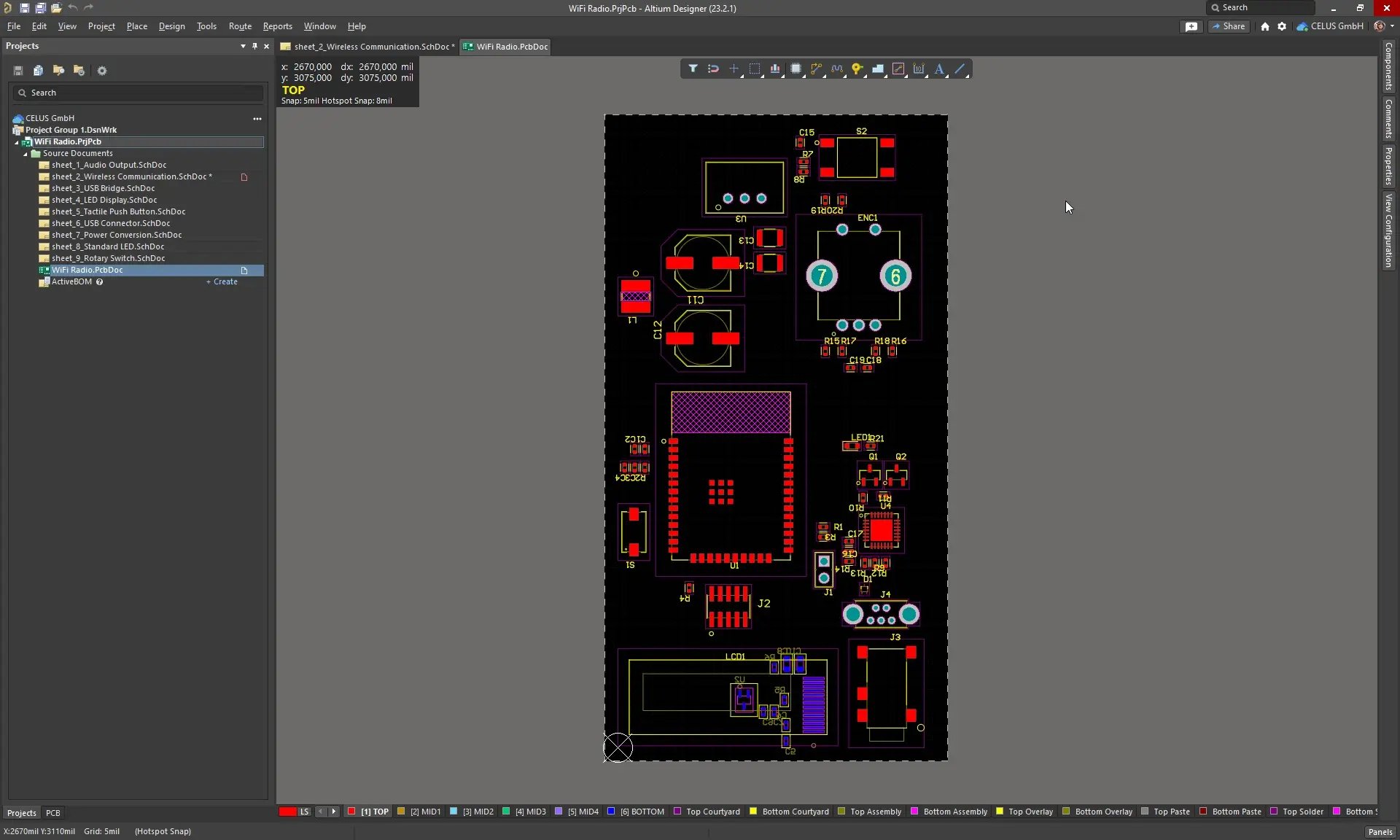Click the top Search box
The height and width of the screenshot is (840, 1400).
click(x=1261, y=7)
